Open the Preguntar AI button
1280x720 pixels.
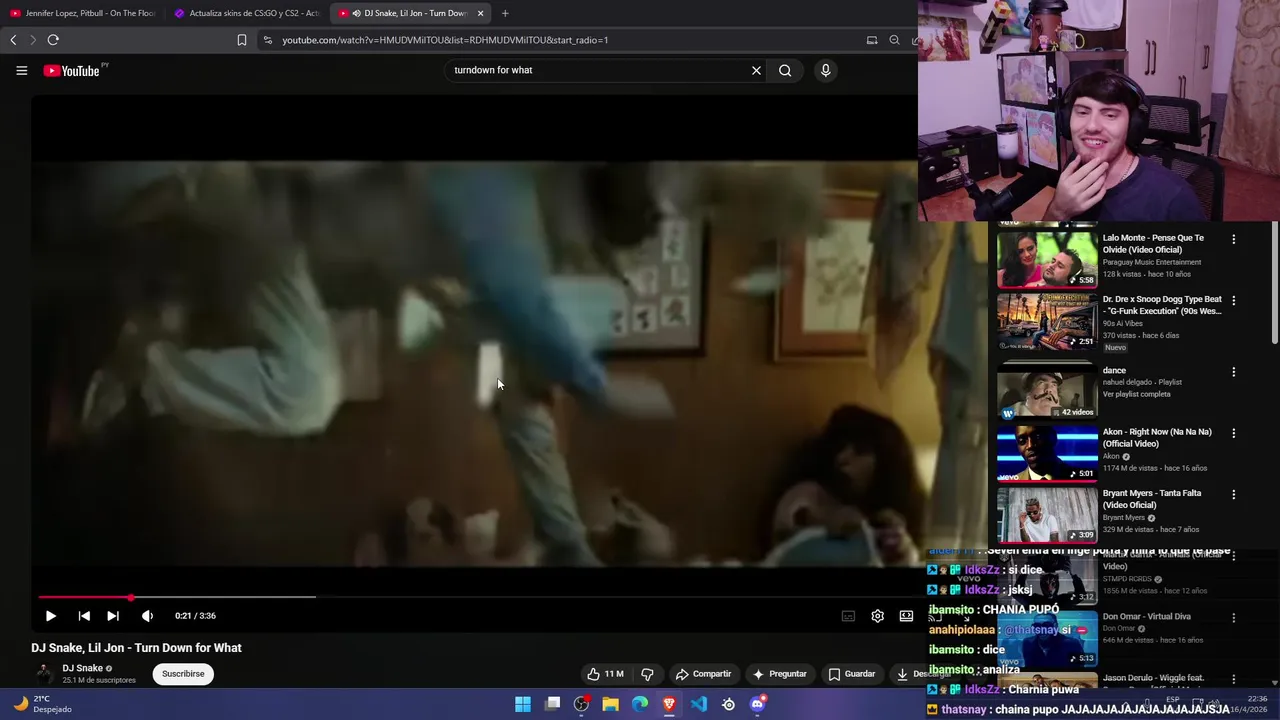(x=779, y=674)
